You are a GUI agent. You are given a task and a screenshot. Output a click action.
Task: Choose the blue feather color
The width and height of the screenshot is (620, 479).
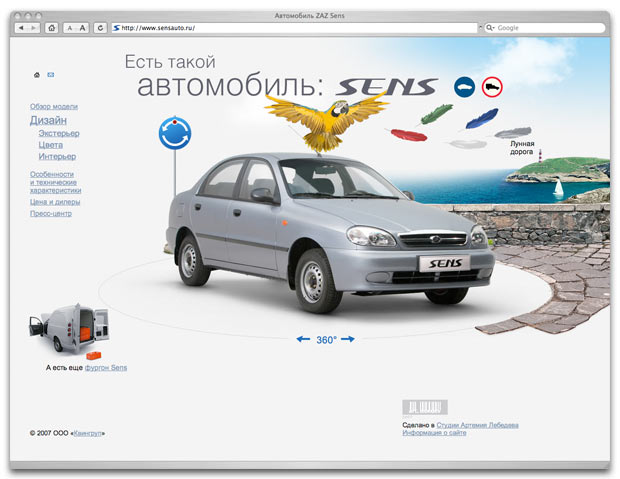[x=480, y=118]
